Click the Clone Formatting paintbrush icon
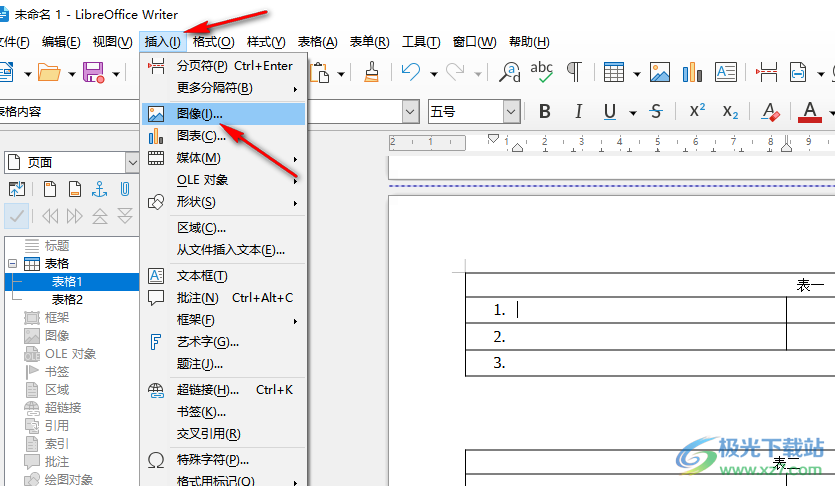Screen dimensions: 835x486 [x=371, y=72]
